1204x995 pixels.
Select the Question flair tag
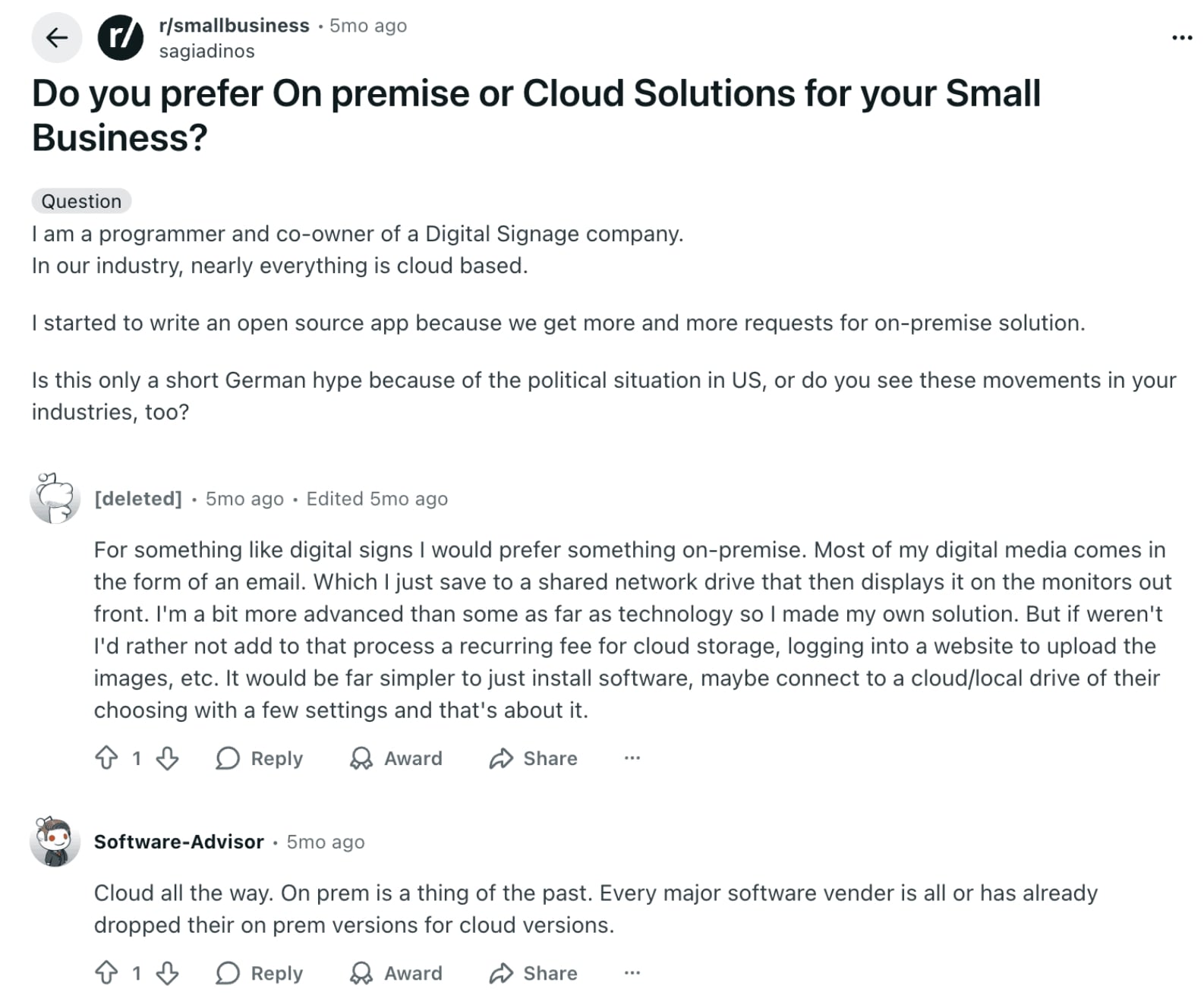[81, 201]
